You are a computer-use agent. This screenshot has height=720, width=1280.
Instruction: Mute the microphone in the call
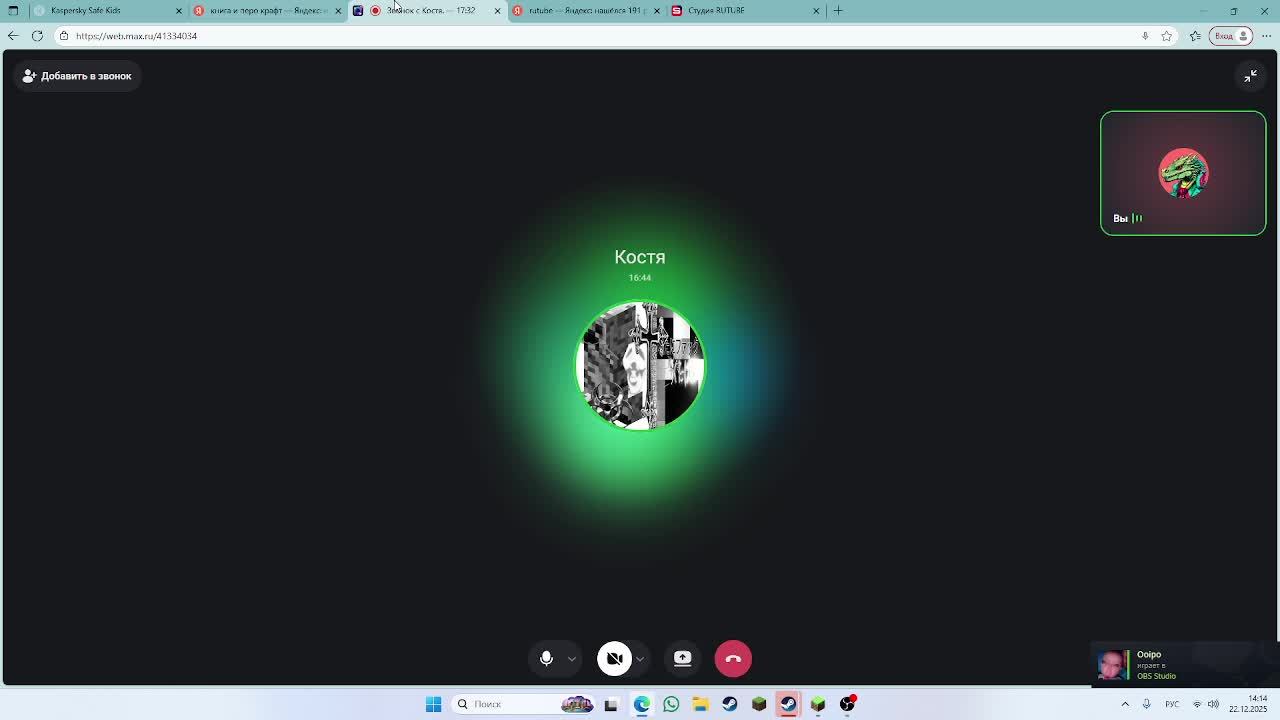(x=546, y=658)
